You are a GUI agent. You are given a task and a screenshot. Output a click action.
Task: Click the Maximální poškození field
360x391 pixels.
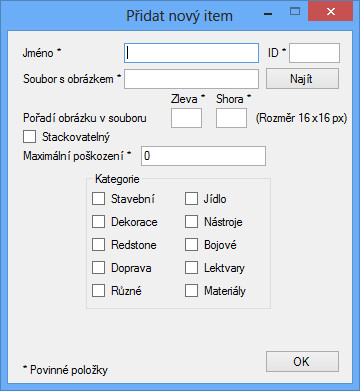[x=203, y=156]
